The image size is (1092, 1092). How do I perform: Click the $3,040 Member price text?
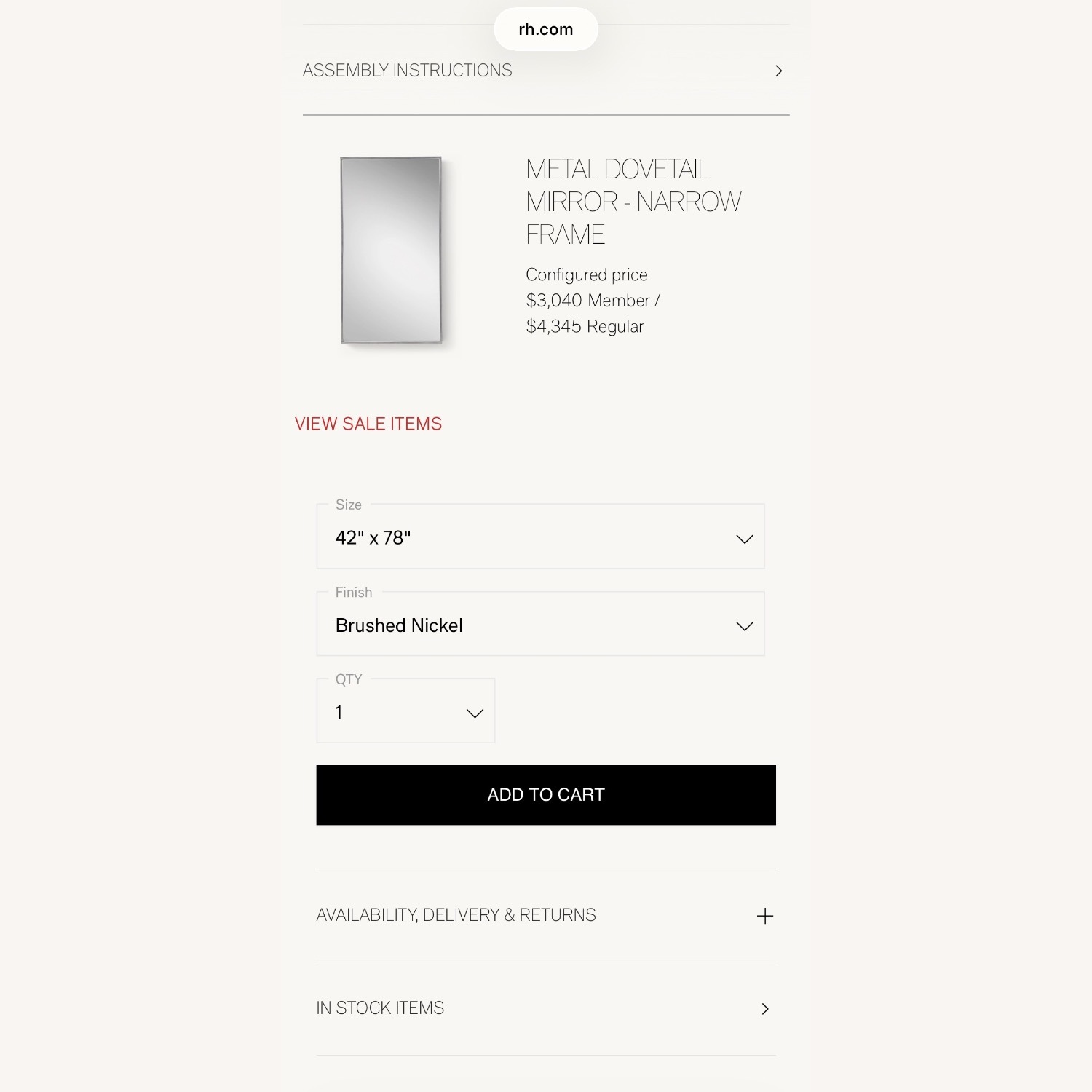(x=593, y=301)
